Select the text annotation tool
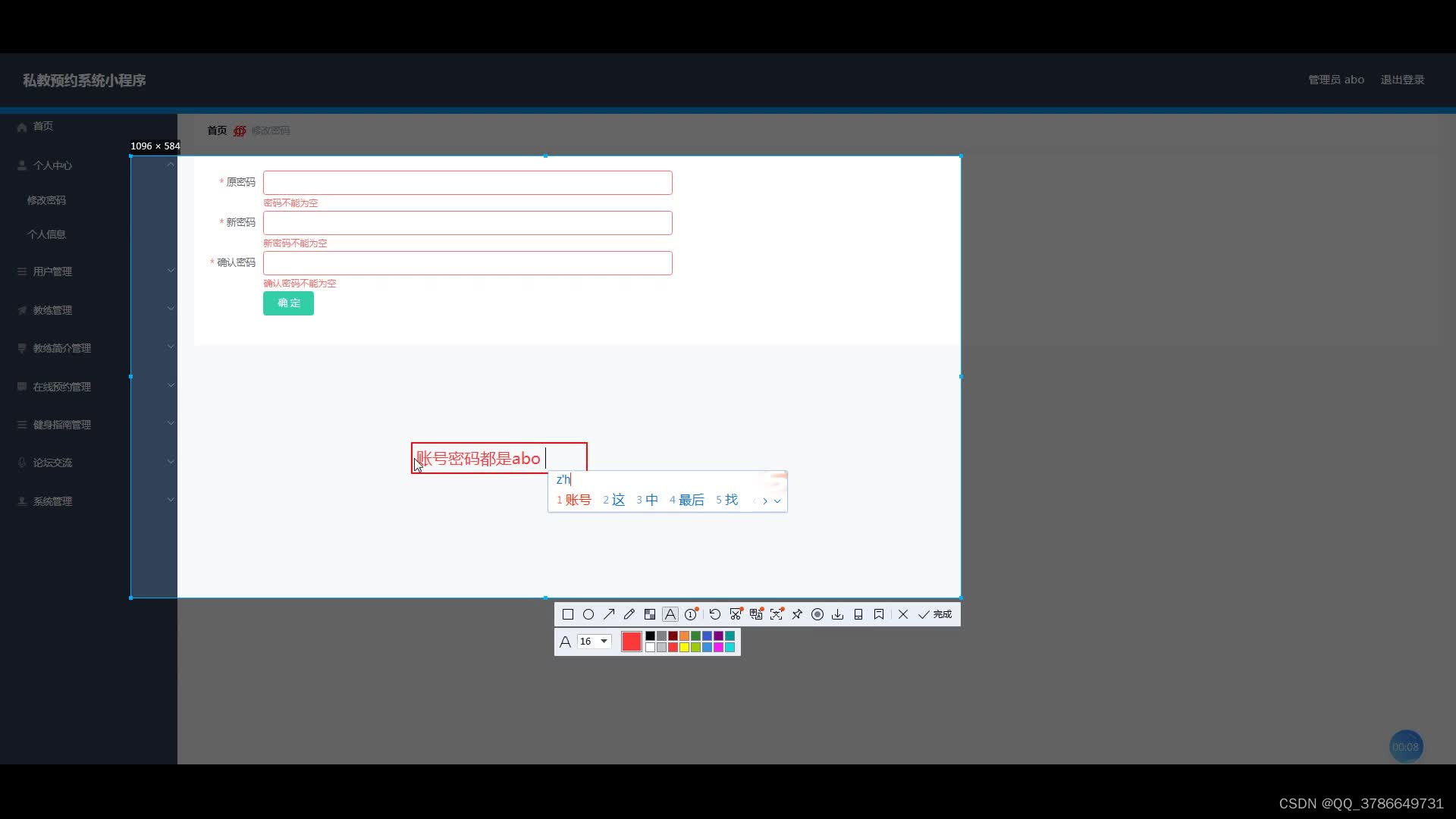 (670, 615)
